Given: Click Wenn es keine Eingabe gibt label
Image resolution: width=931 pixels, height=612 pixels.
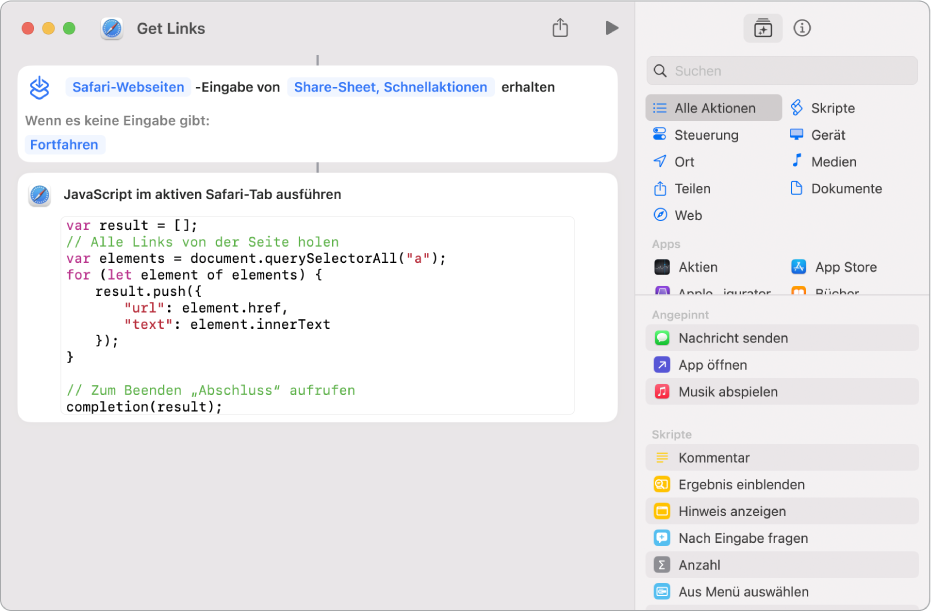Looking at the screenshot, I should (118, 121).
